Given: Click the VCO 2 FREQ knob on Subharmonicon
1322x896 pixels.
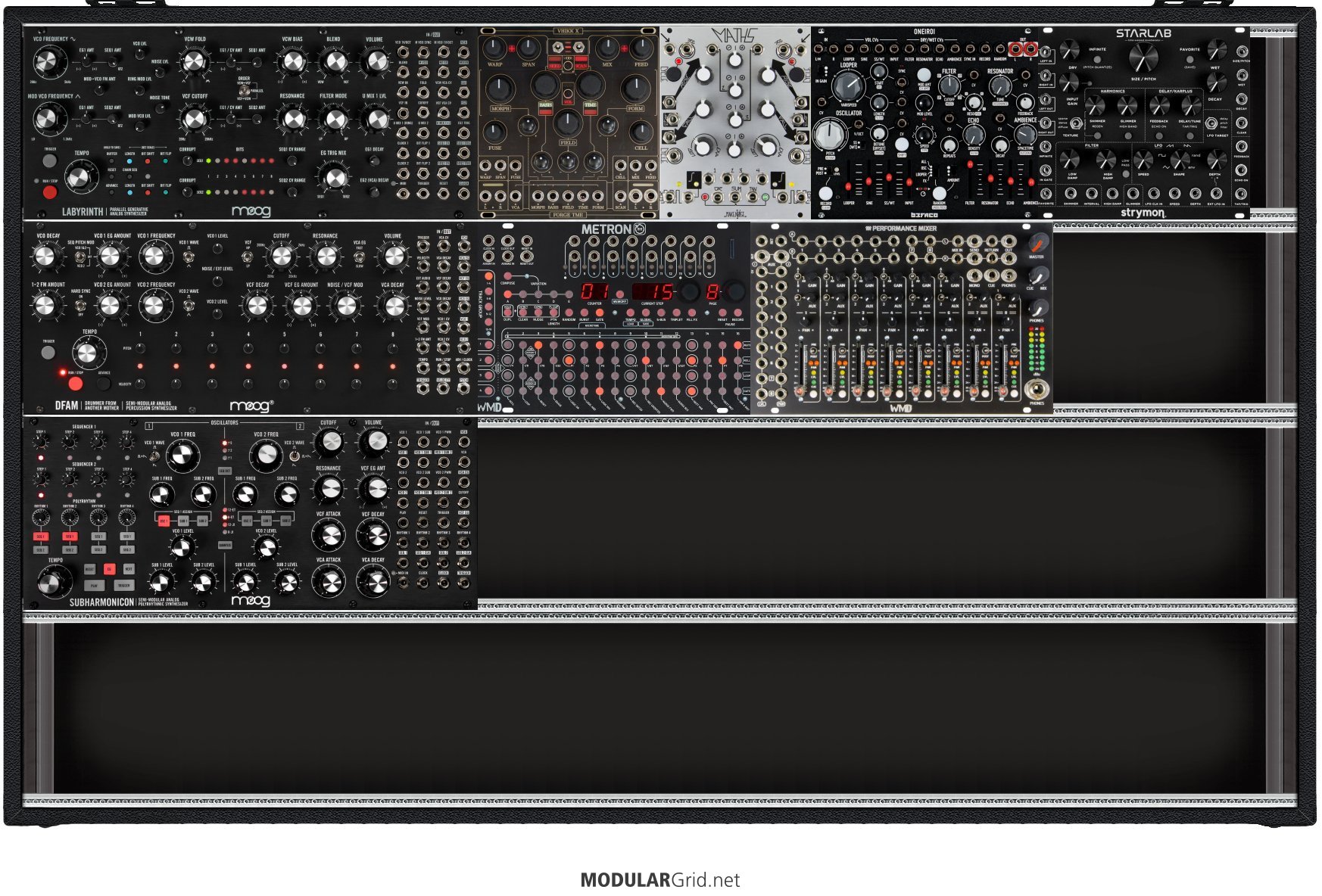Looking at the screenshot, I should click(x=266, y=456).
